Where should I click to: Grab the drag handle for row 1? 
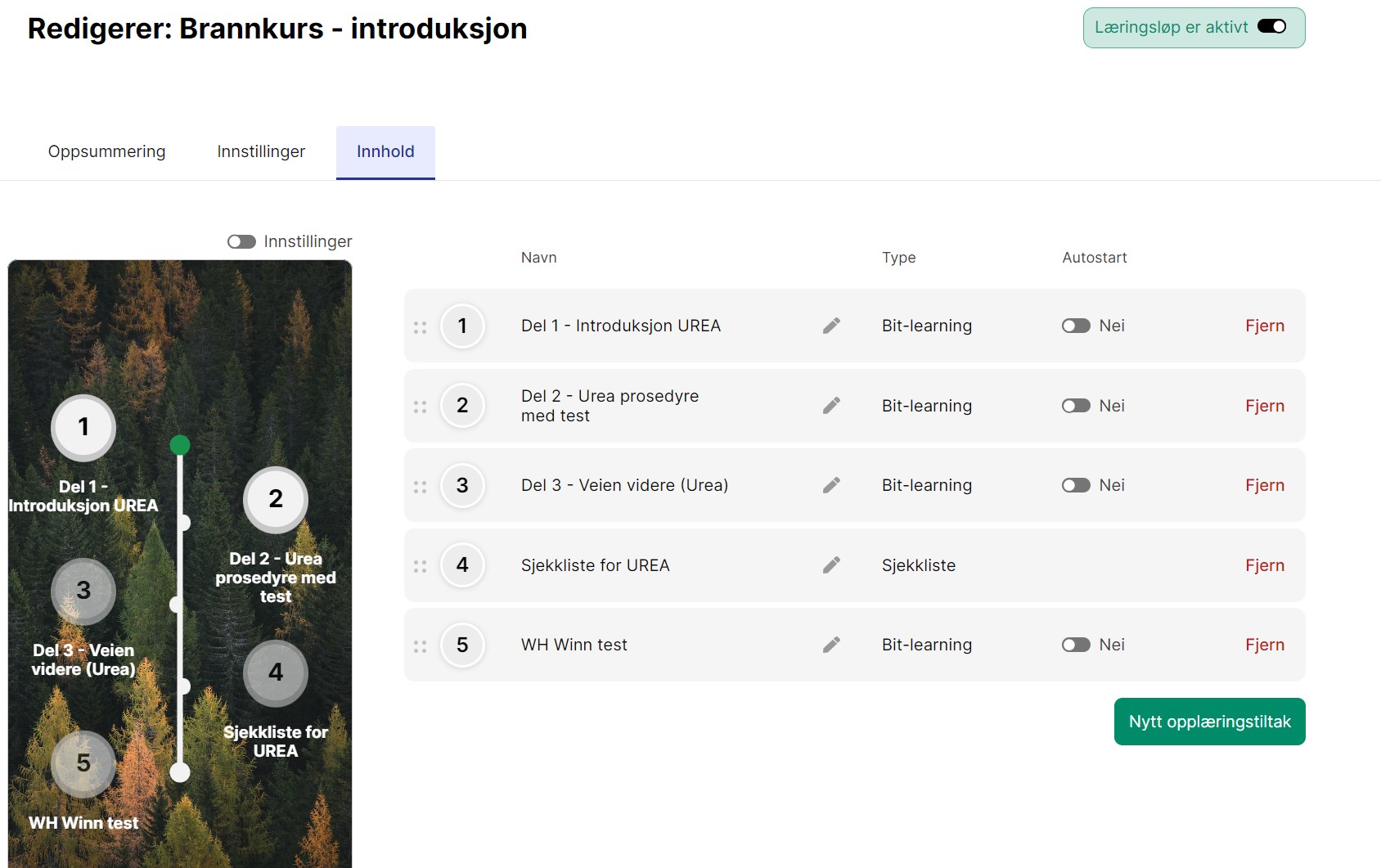421,327
